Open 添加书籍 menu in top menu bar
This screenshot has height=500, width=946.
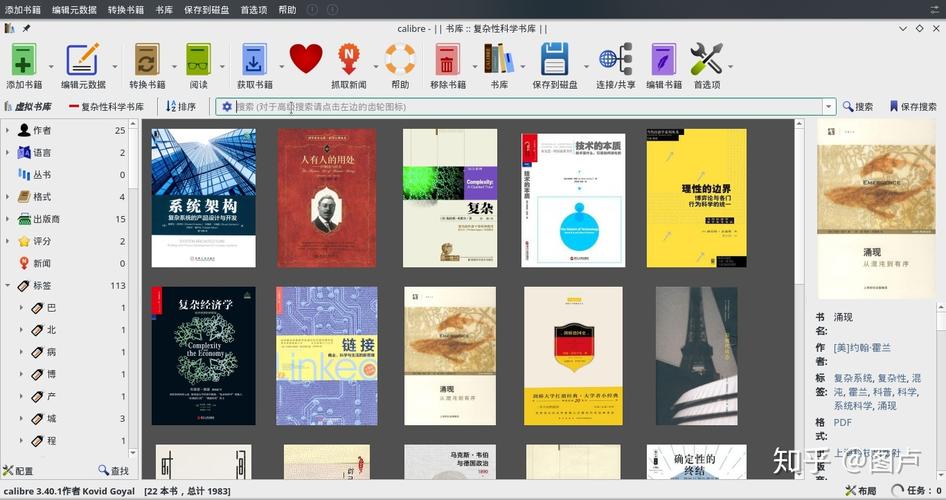tap(23, 10)
